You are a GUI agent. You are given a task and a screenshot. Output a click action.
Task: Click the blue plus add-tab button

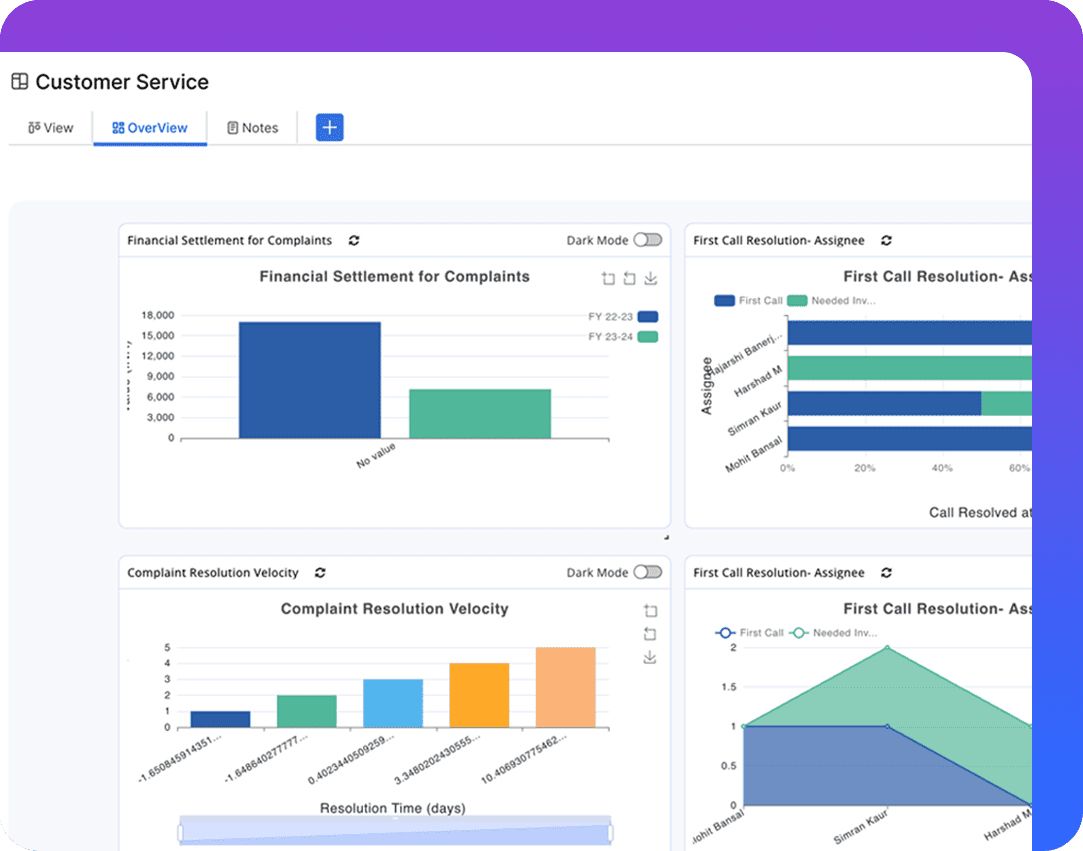(329, 127)
